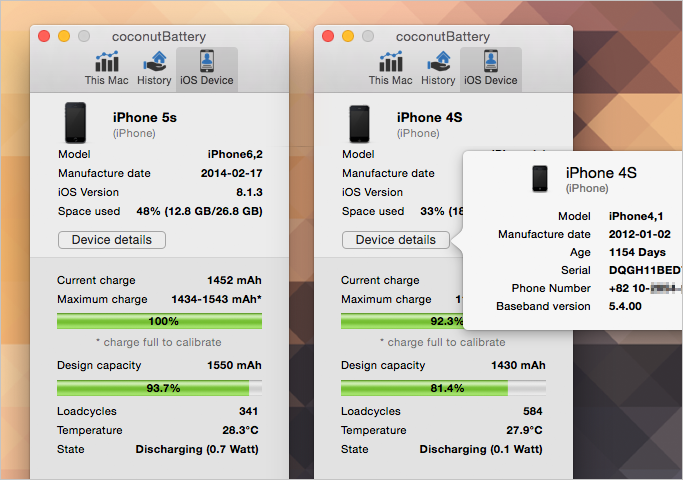
Task: Select Discharging (0.7 Watt) state
Action: point(197,450)
